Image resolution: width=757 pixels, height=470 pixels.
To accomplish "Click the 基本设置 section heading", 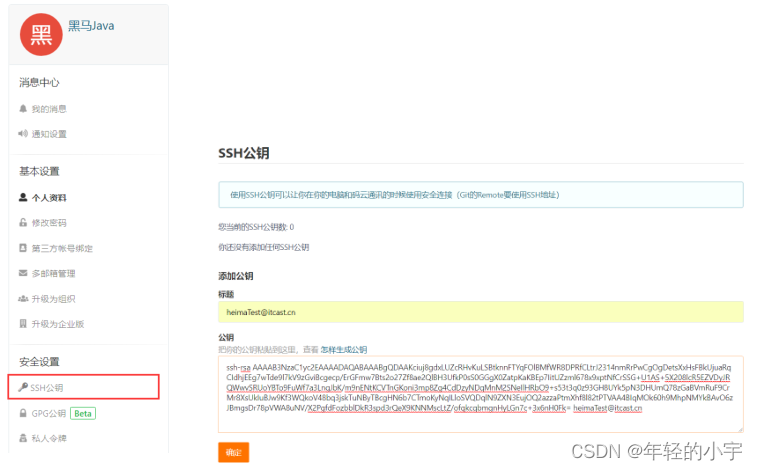I will pyautogui.click(x=39, y=171).
